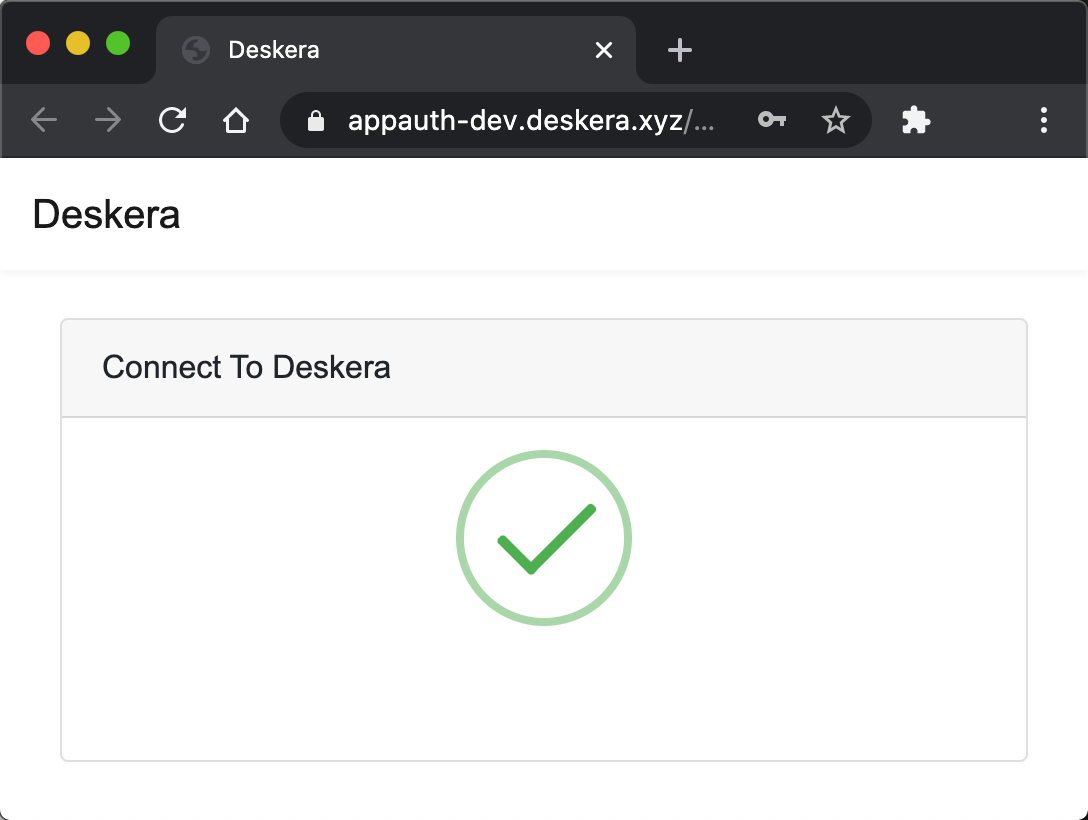Reload the current page
Screen dimensions: 1088x820
click(x=172, y=120)
